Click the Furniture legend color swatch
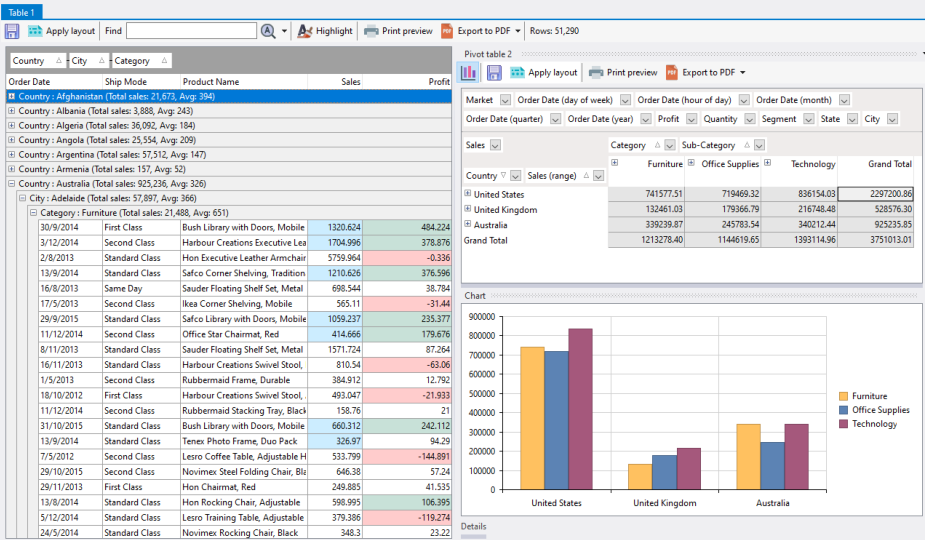The width and height of the screenshot is (925, 540). click(x=843, y=396)
